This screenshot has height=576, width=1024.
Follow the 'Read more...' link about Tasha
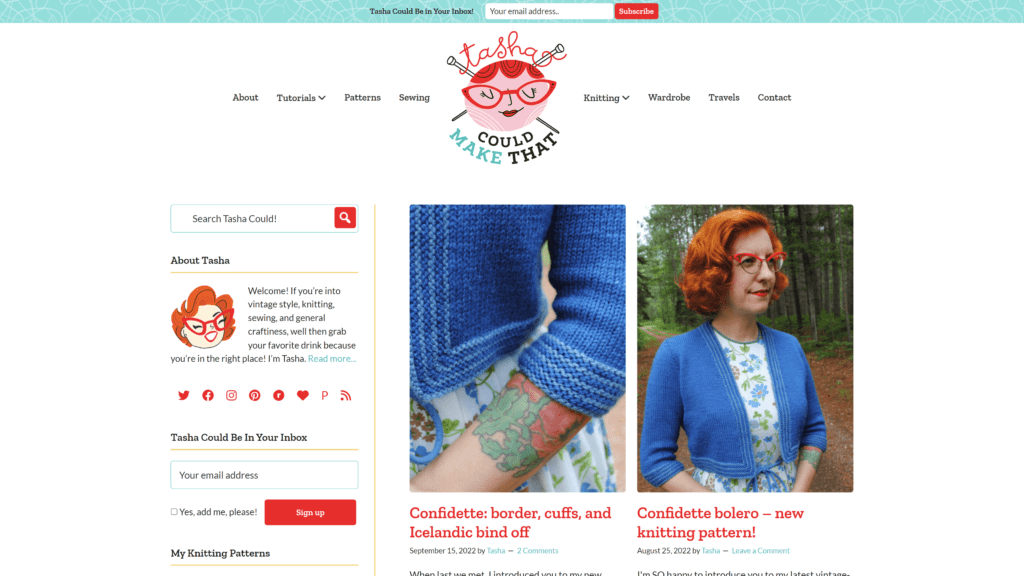(x=332, y=358)
